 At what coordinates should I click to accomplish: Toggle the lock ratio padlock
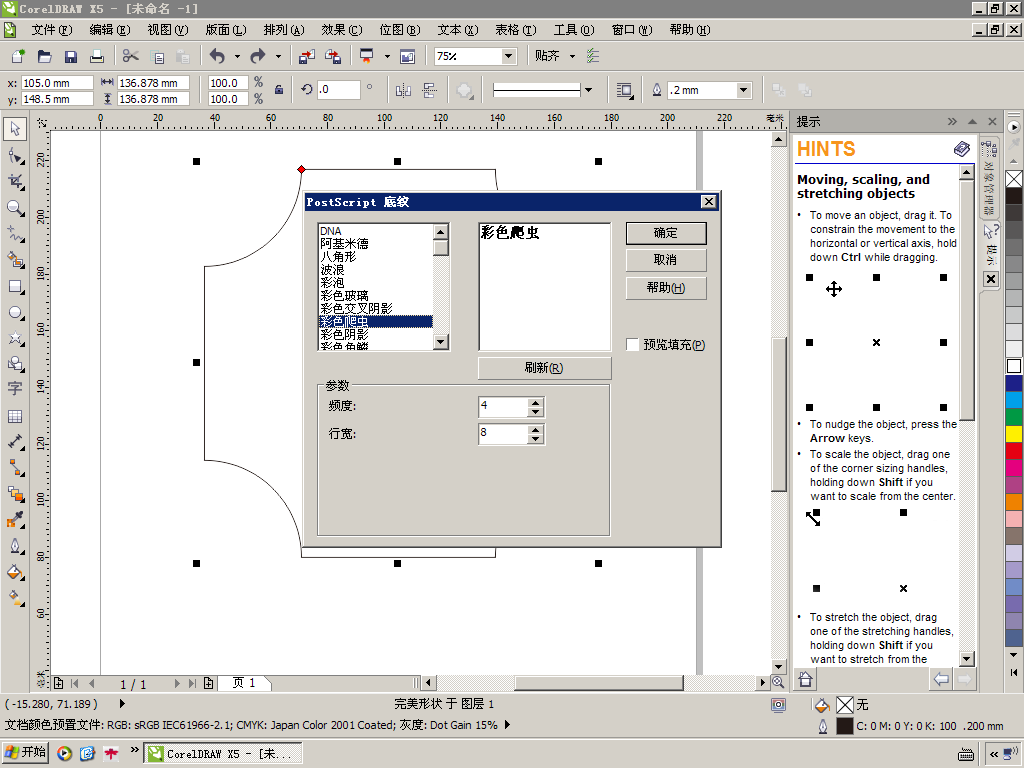click(279, 90)
